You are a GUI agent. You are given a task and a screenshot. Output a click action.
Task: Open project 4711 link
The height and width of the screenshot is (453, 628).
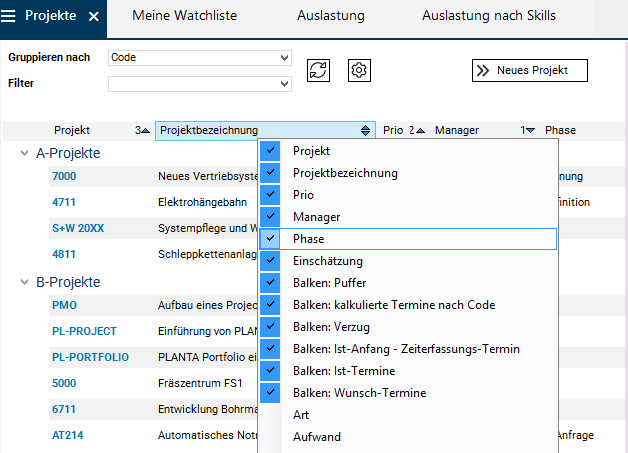64,202
